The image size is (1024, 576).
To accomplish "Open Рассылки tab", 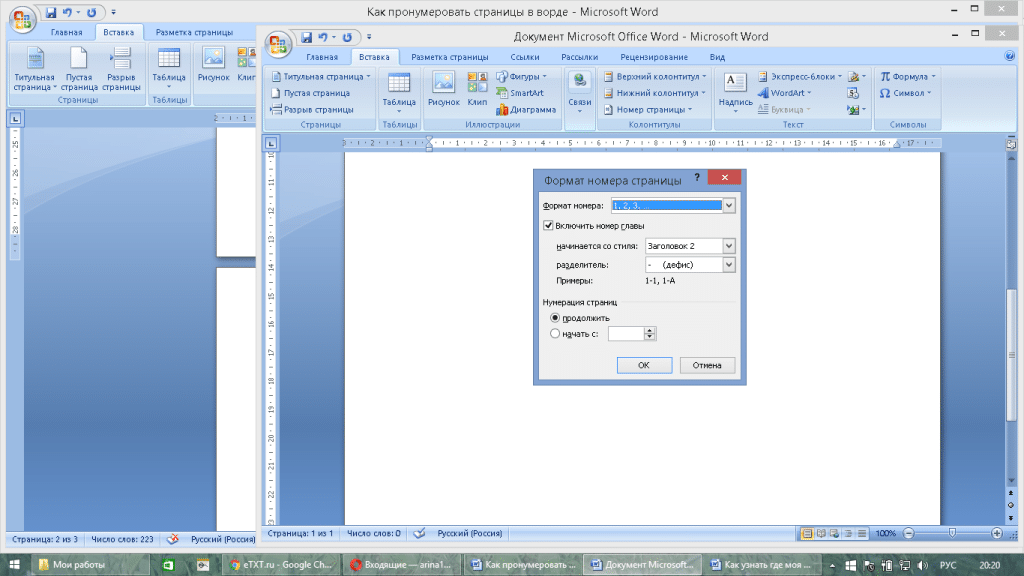I will 579,57.
